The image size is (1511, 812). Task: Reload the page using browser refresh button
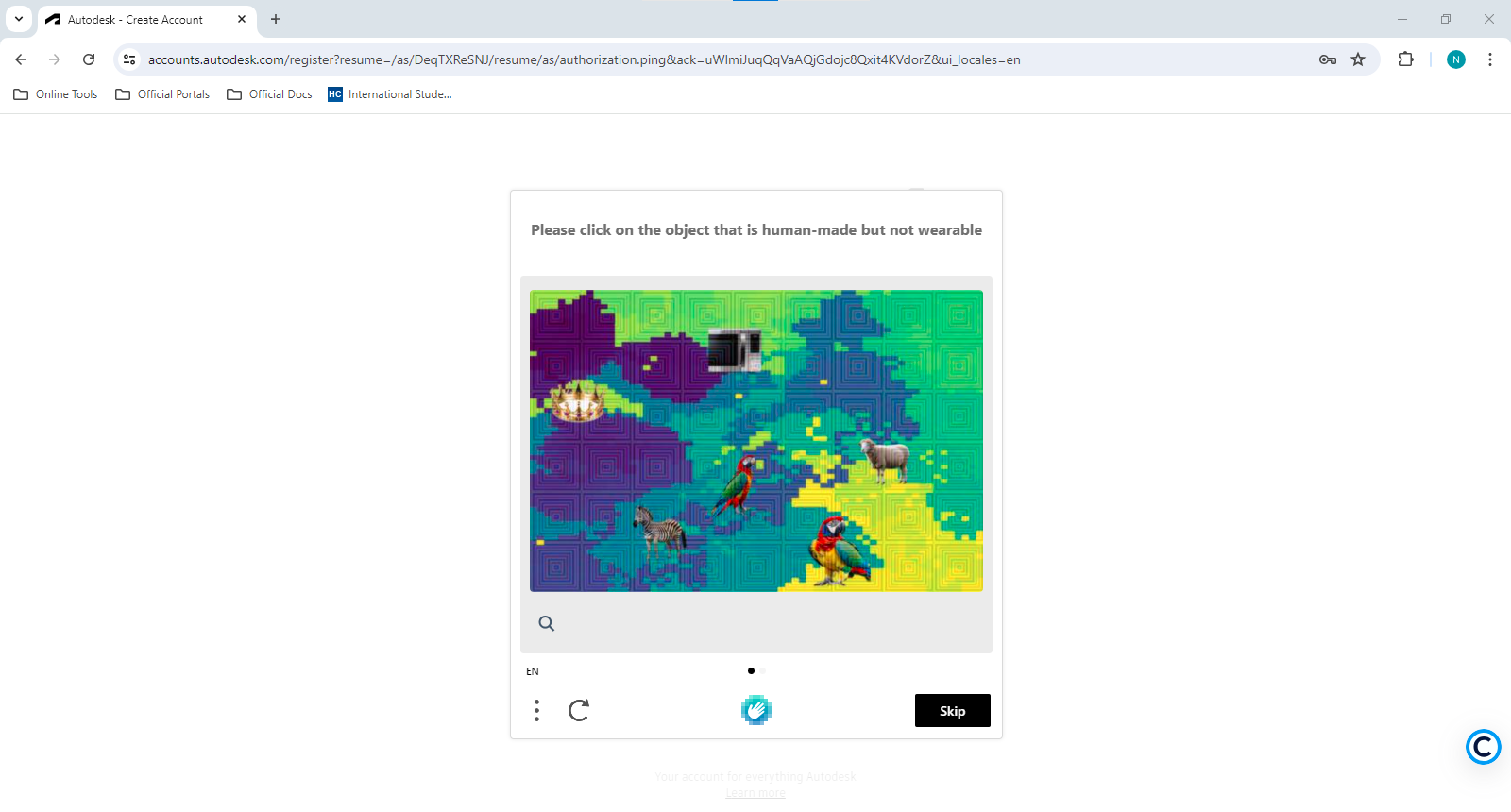tap(89, 59)
